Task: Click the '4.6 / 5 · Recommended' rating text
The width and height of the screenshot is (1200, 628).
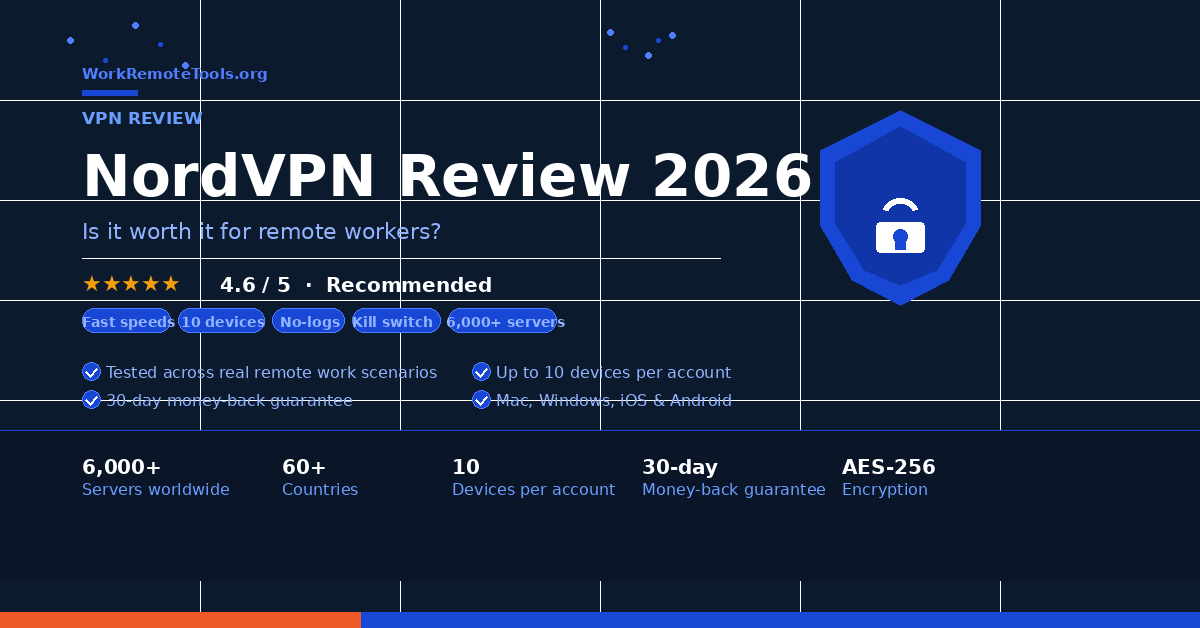Action: point(356,285)
